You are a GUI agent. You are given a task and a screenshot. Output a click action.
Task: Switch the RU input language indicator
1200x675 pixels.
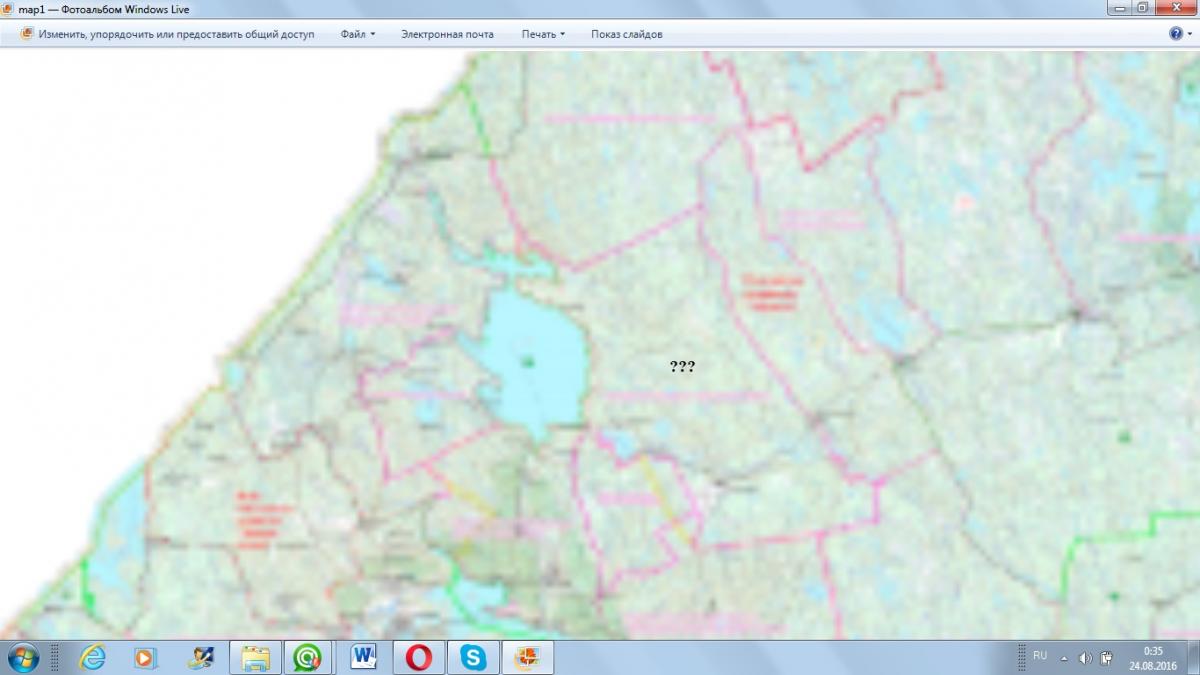1040,656
